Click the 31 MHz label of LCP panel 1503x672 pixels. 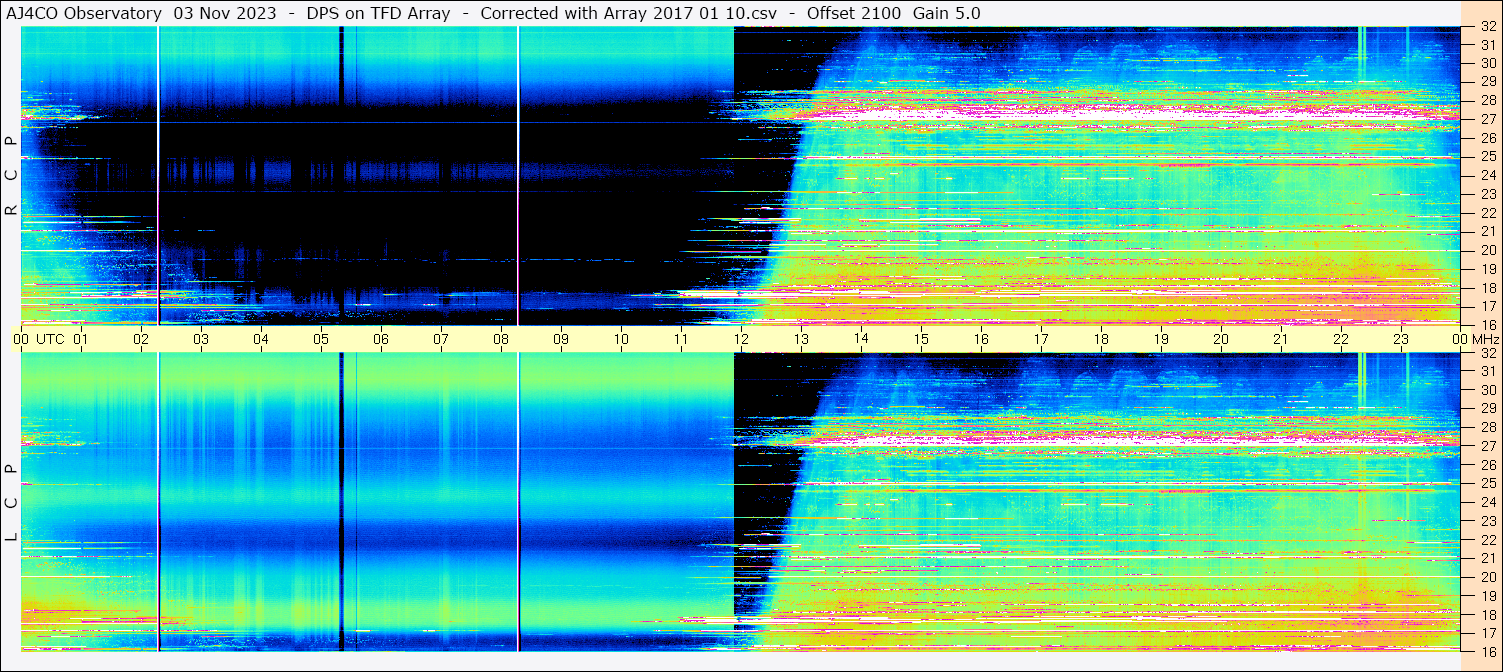tap(1487, 371)
